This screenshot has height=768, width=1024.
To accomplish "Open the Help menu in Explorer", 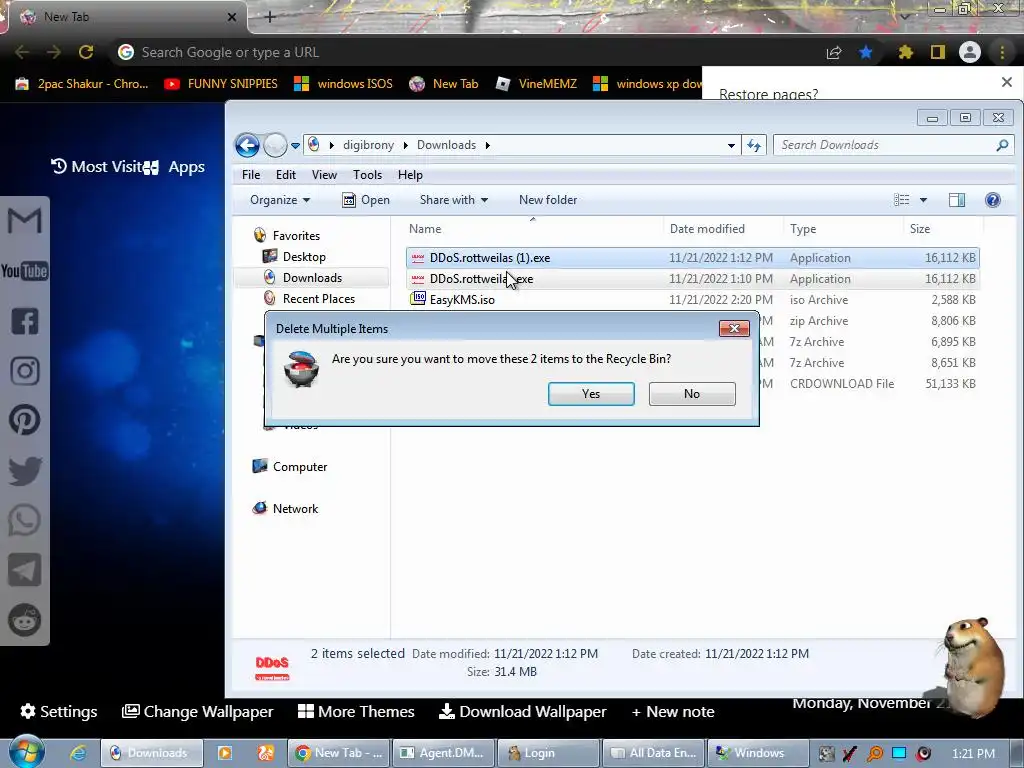I will 410,175.
